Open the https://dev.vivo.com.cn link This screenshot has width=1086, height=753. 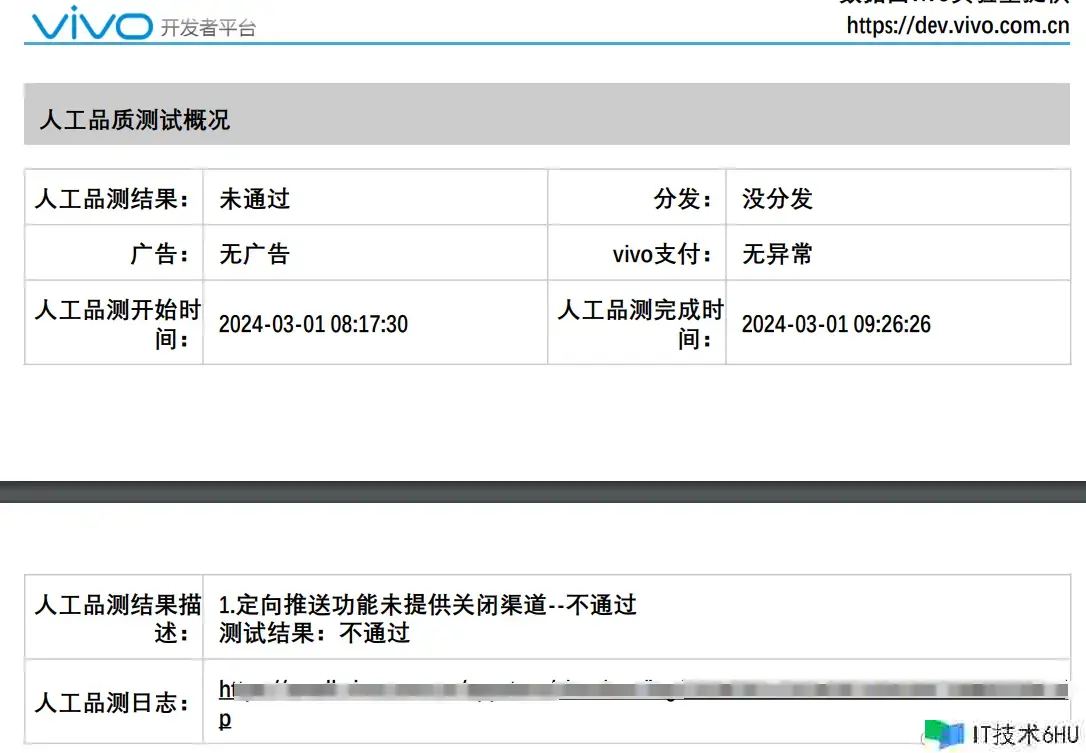click(x=957, y=26)
